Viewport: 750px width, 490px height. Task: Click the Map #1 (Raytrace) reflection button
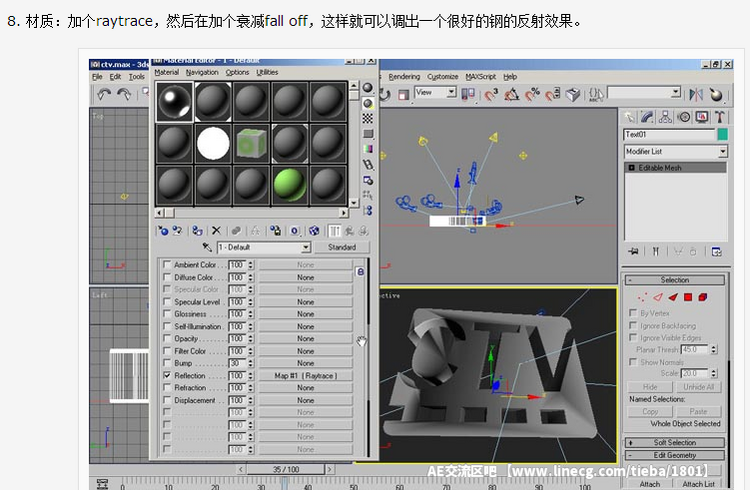click(305, 376)
